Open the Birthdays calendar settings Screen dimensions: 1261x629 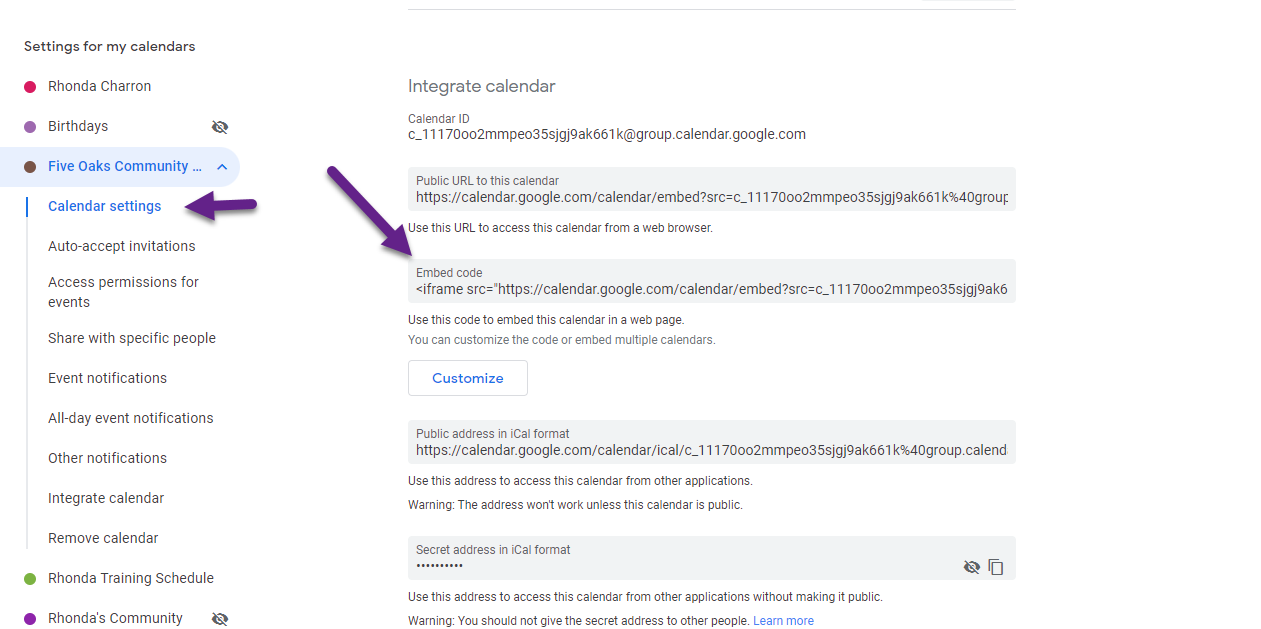point(78,127)
